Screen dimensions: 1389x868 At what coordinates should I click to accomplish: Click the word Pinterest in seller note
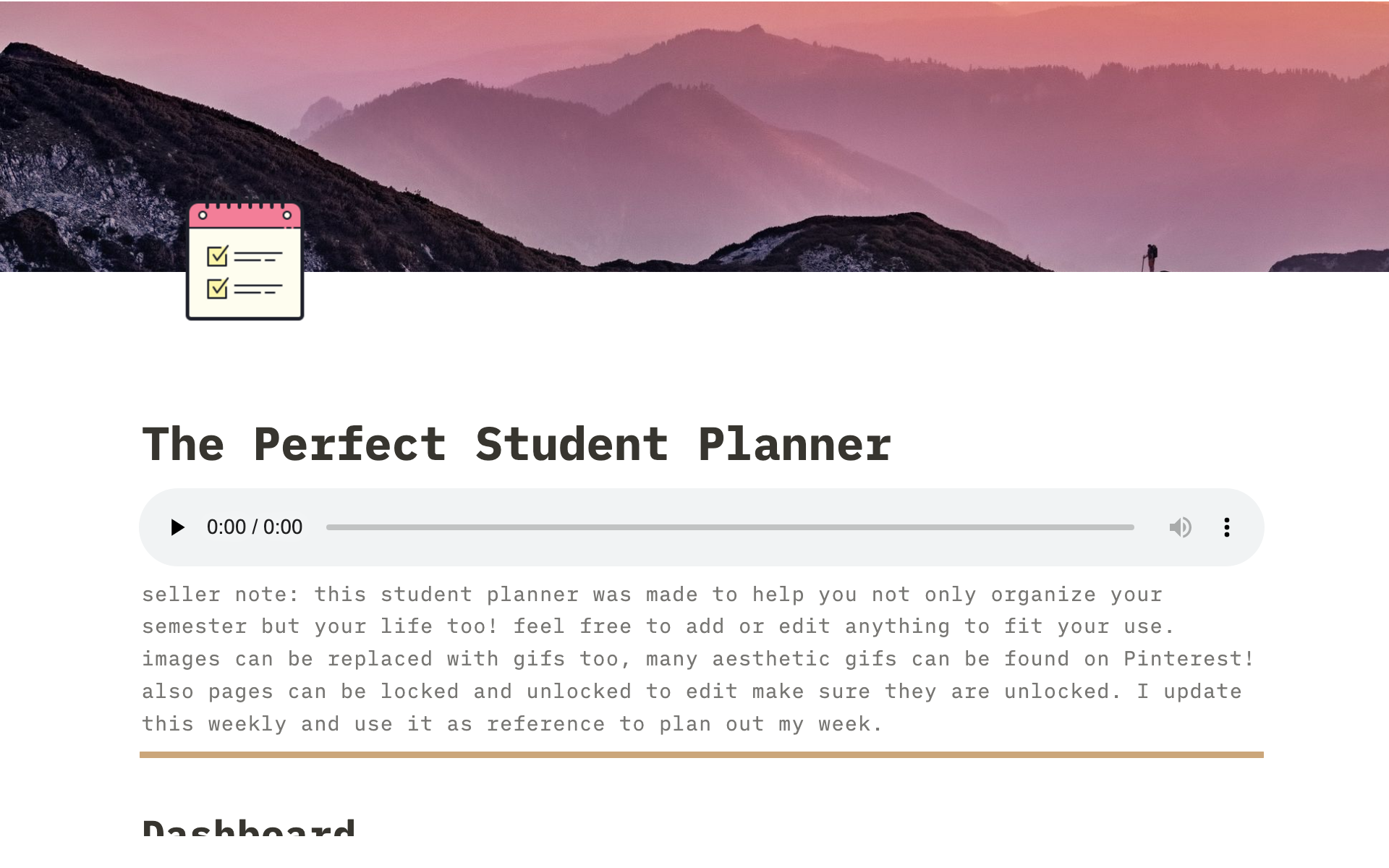click(1188, 659)
